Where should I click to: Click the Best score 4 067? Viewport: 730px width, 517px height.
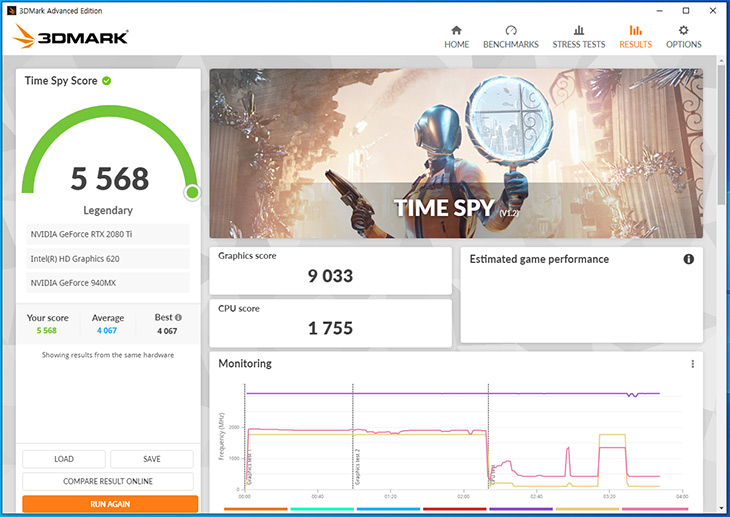[167, 331]
